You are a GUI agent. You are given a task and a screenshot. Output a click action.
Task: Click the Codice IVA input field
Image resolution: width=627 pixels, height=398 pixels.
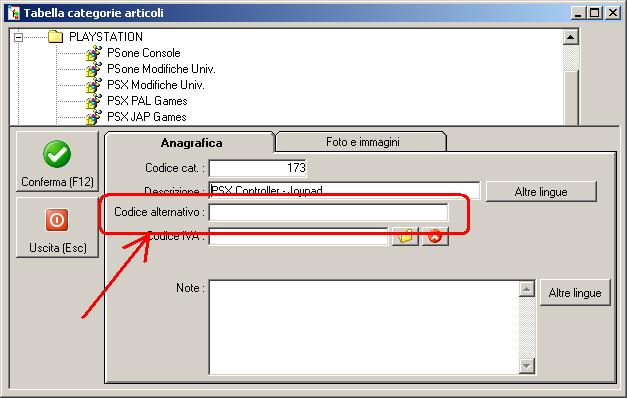298,236
